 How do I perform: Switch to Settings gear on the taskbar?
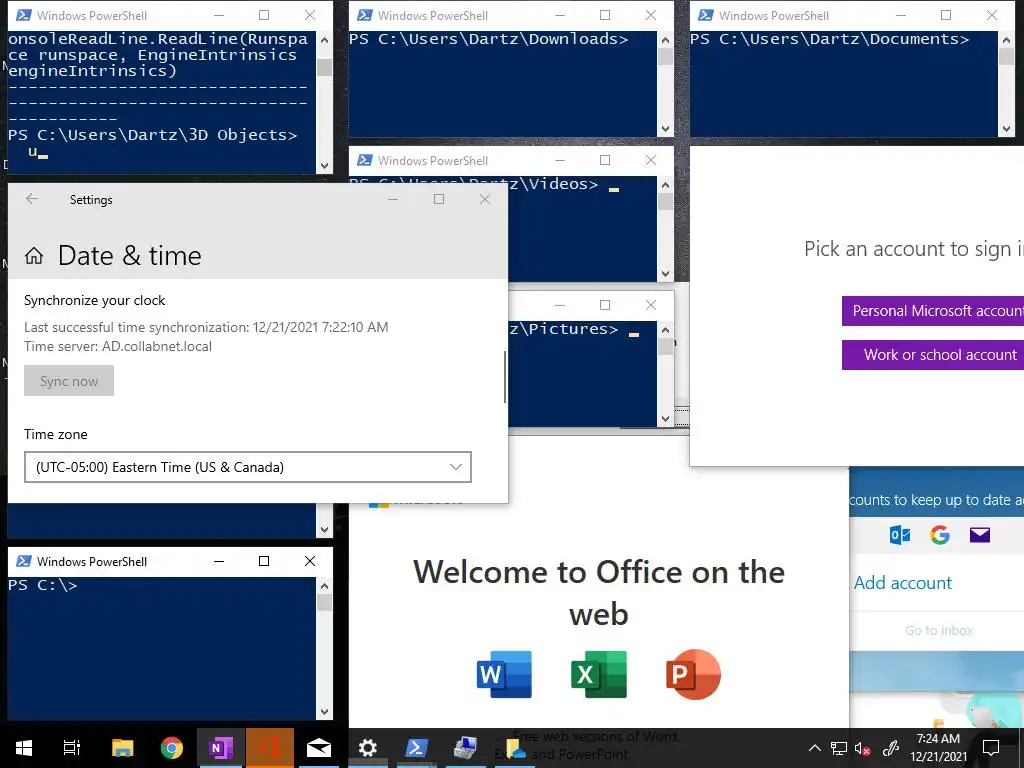tap(368, 748)
